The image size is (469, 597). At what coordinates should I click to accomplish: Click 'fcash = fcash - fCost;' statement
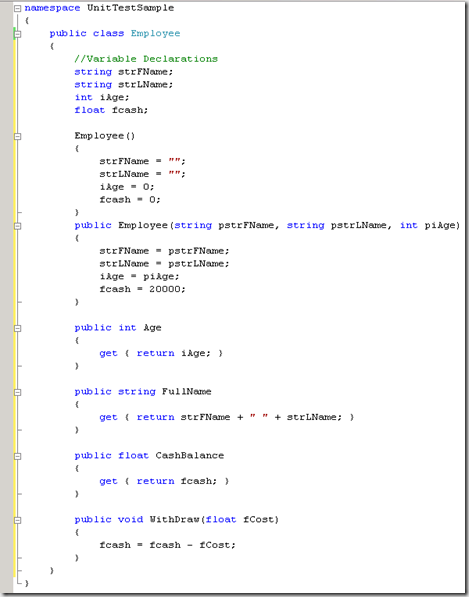coord(168,545)
